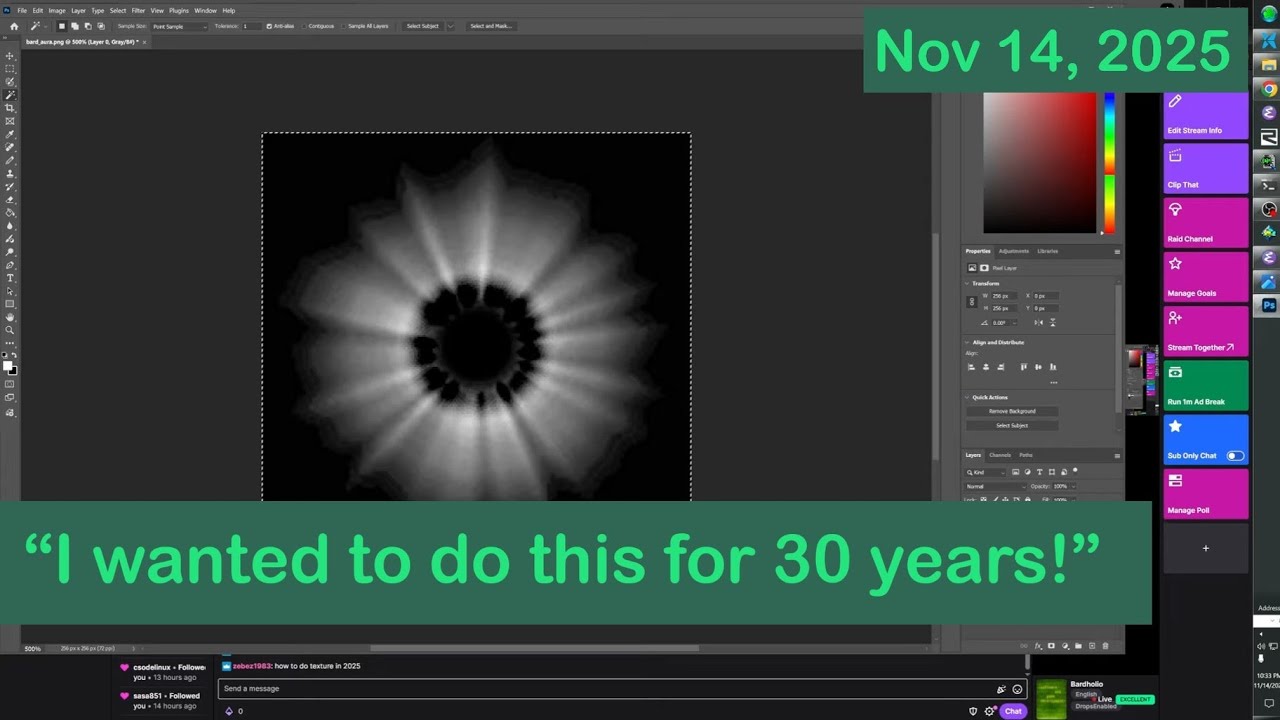Select the Frame tool

[10, 121]
